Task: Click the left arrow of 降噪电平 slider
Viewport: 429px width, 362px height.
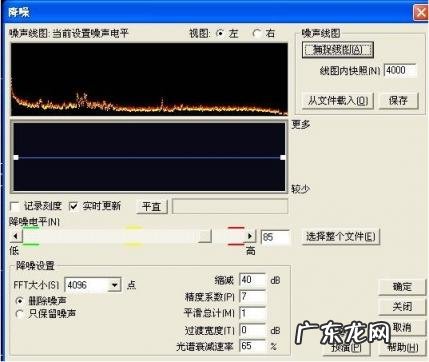Action: 16,237
